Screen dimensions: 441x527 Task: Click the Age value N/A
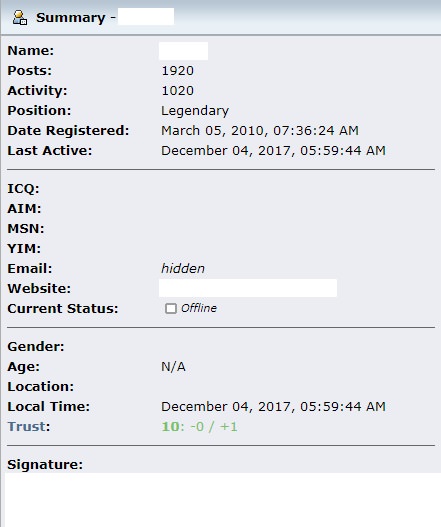(x=173, y=367)
